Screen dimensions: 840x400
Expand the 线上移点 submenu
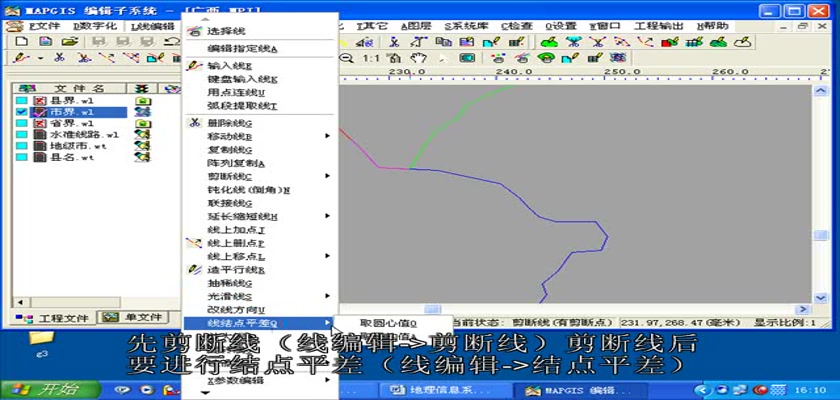click(x=259, y=256)
